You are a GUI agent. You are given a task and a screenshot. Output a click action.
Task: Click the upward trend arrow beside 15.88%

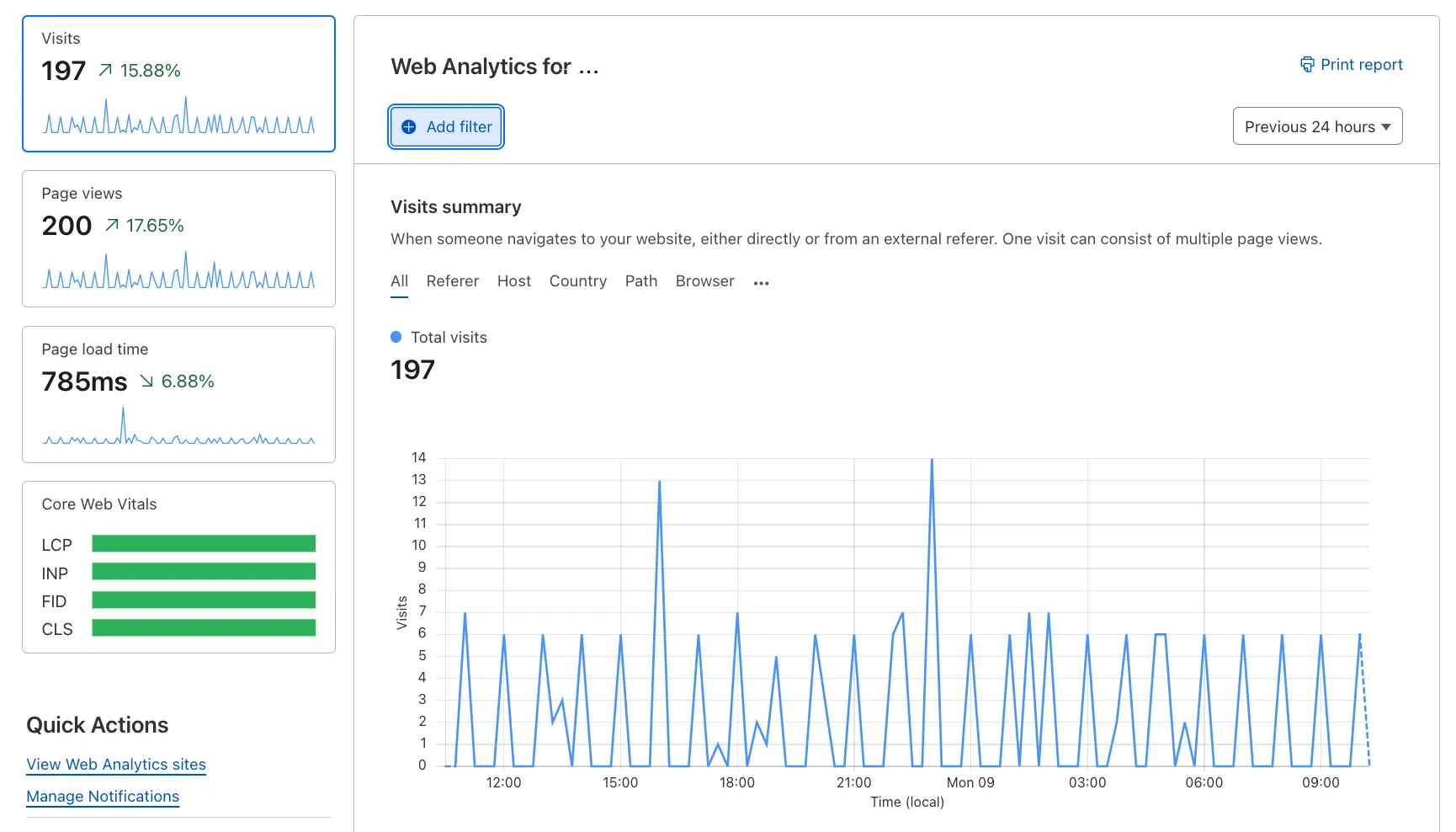coord(106,71)
